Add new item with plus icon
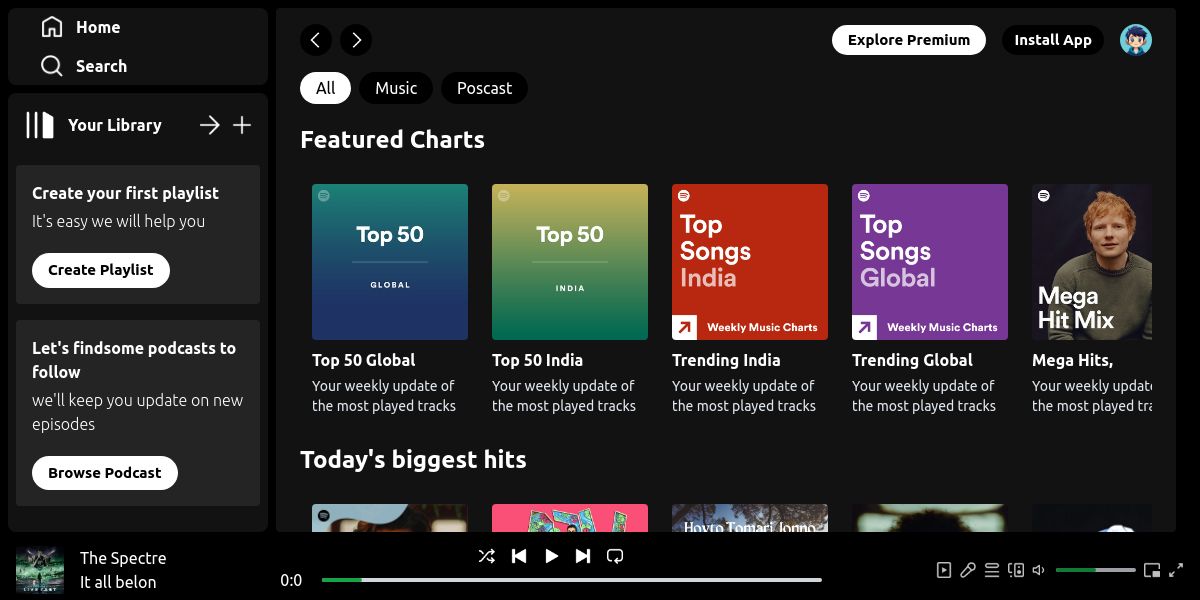Screen dimensions: 1200x600 click(242, 125)
